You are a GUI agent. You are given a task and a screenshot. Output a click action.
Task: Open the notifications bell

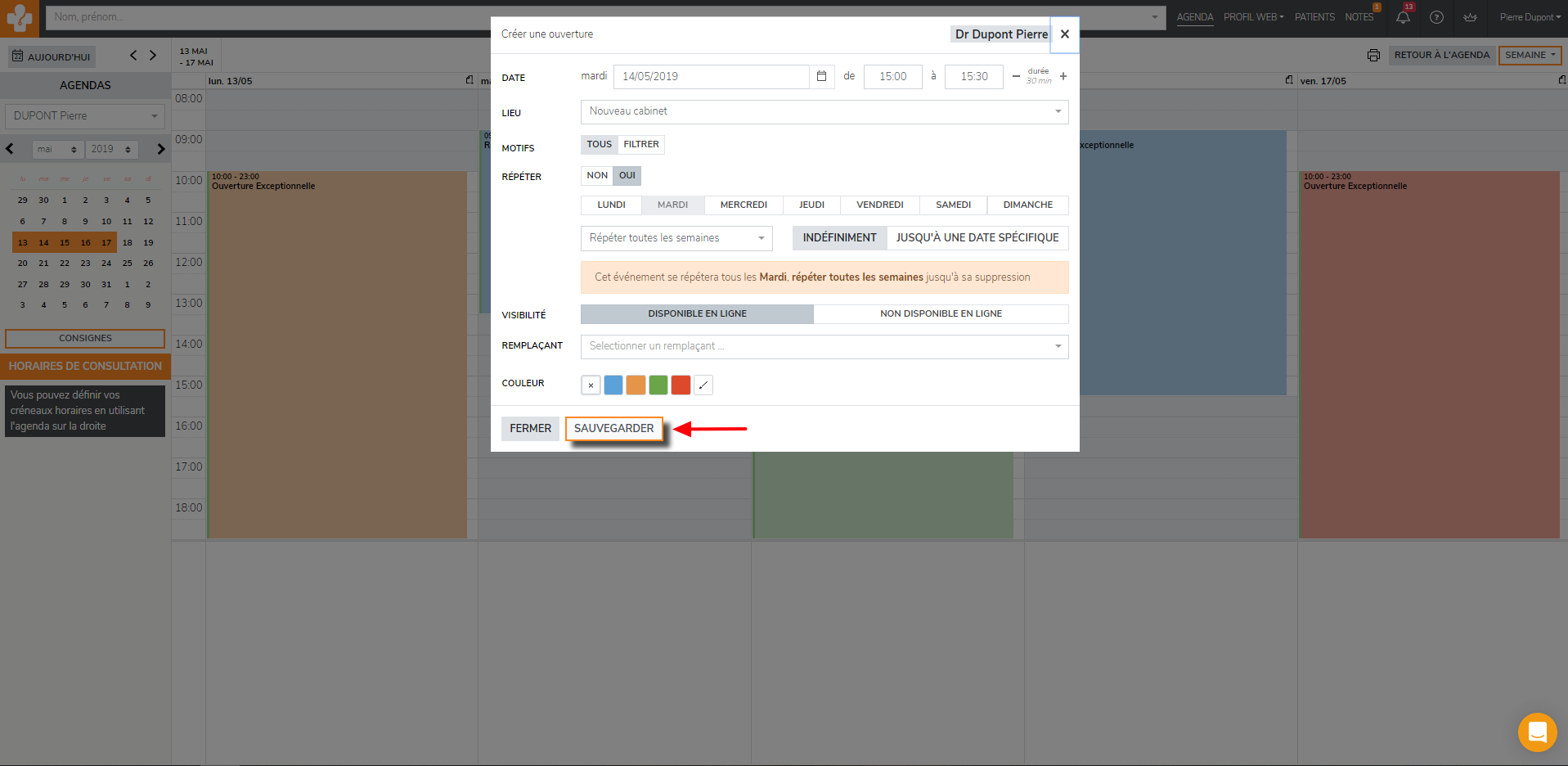[x=1403, y=17]
